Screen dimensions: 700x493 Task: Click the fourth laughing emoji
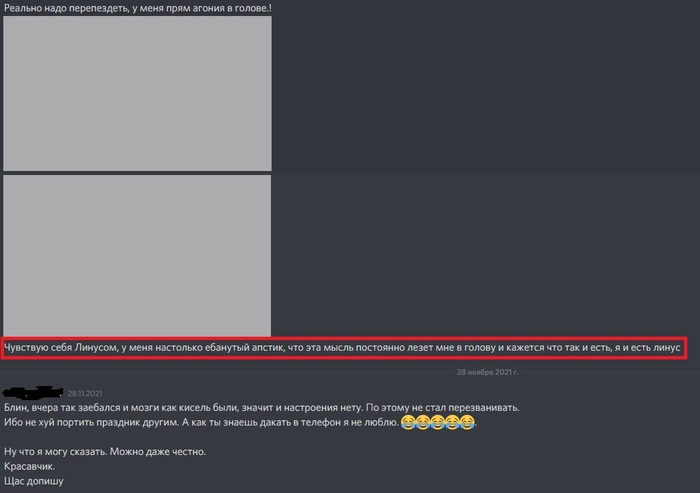pos(452,422)
